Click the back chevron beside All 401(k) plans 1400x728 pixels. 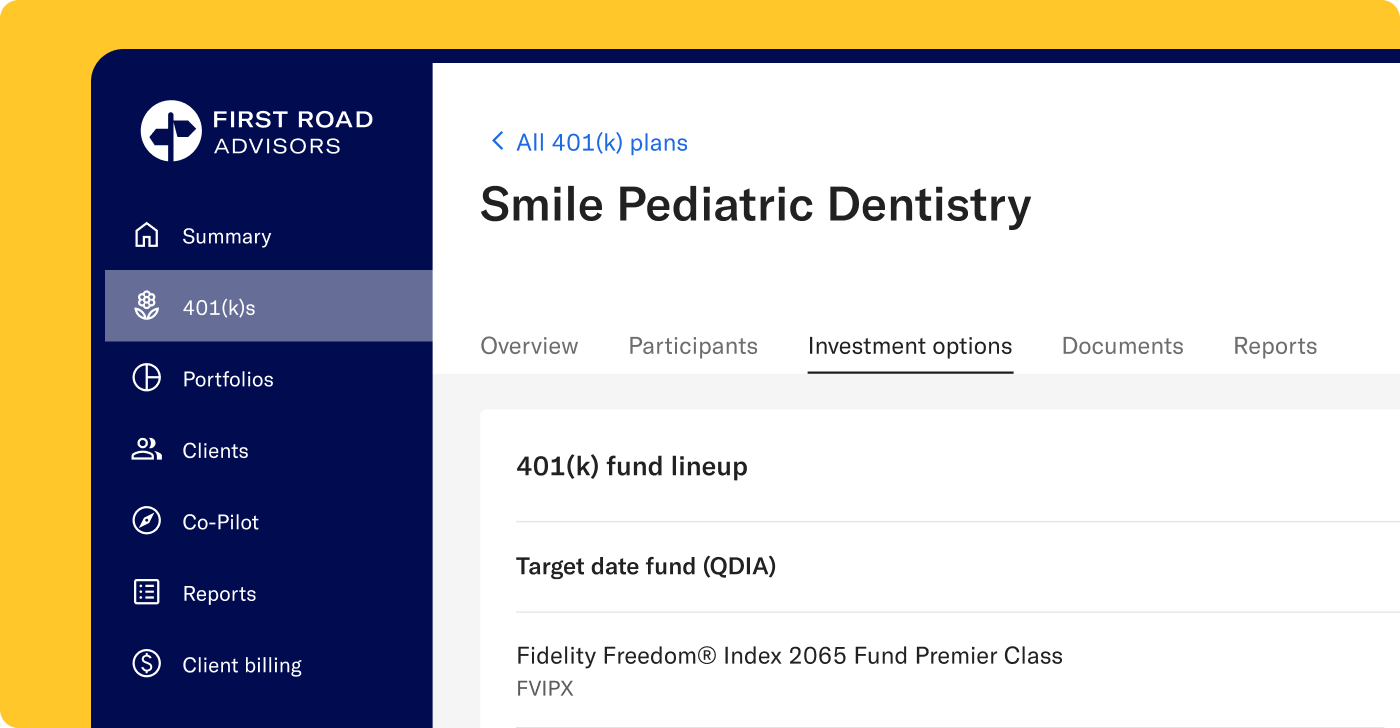click(497, 142)
